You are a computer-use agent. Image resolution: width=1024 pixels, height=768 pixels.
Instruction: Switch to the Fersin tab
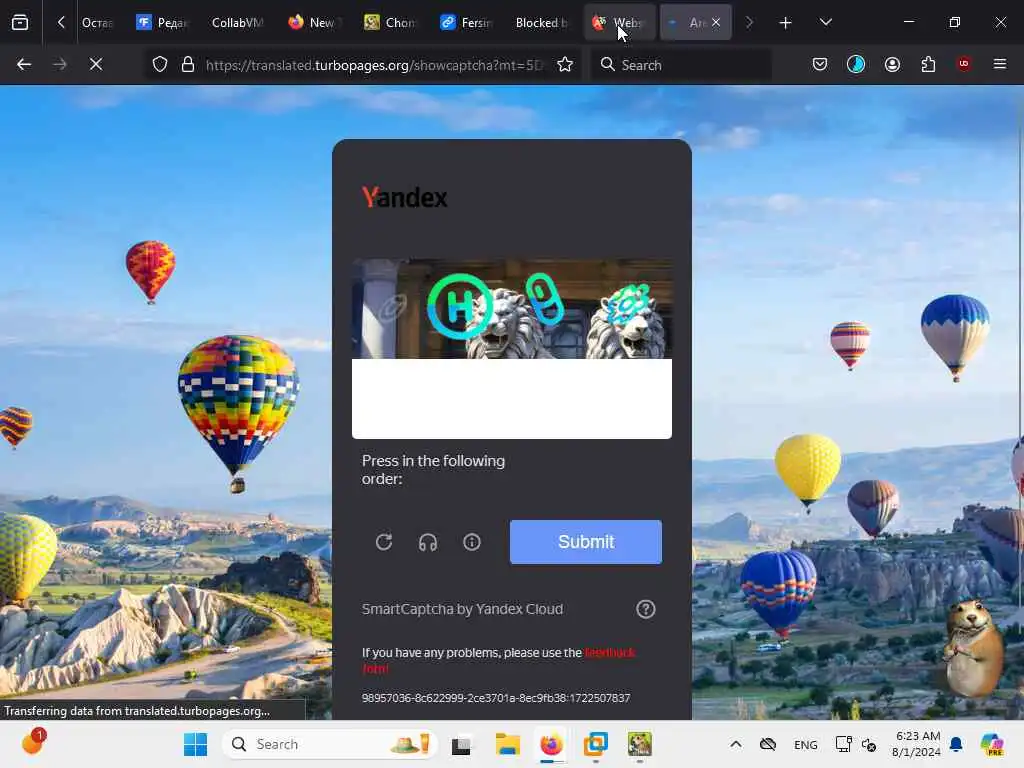pyautogui.click(x=466, y=23)
